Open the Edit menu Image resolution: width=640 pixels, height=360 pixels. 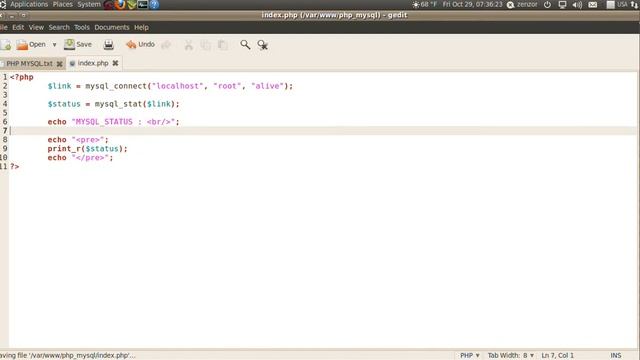pos(18,27)
